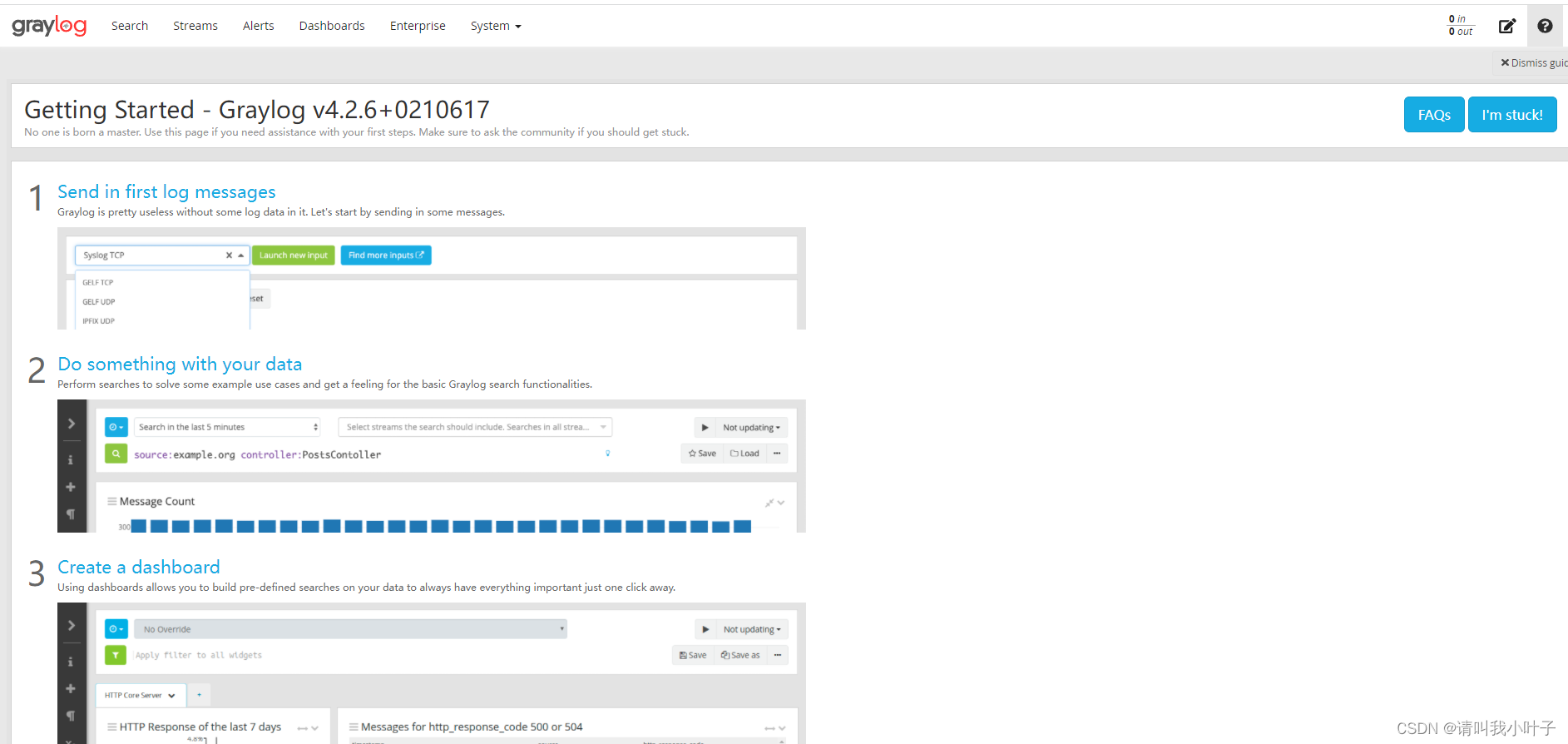The width and height of the screenshot is (1568, 744).
Task: Open the scratchpad edit icon
Action: pyautogui.click(x=1506, y=26)
